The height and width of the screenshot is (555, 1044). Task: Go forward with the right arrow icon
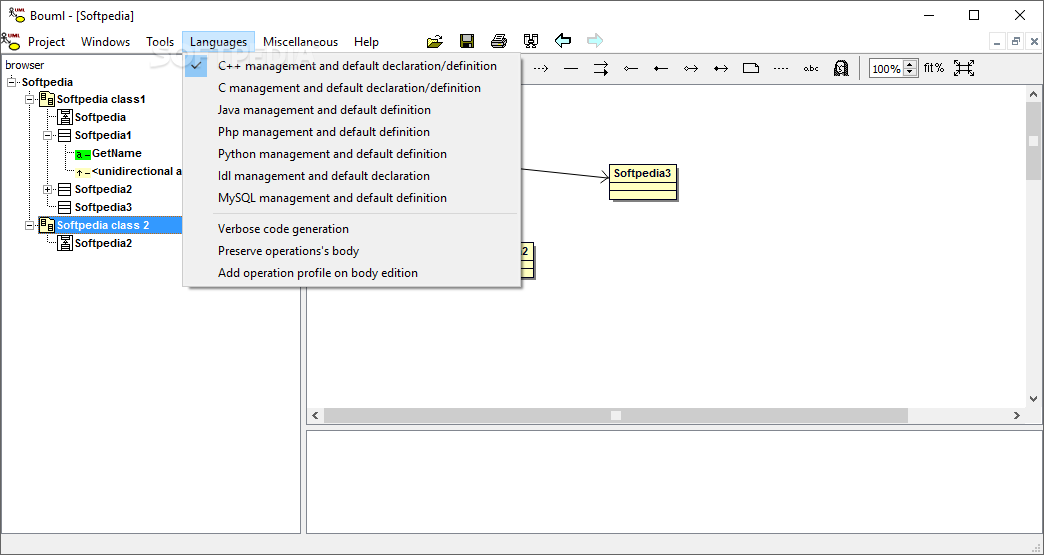pos(595,41)
